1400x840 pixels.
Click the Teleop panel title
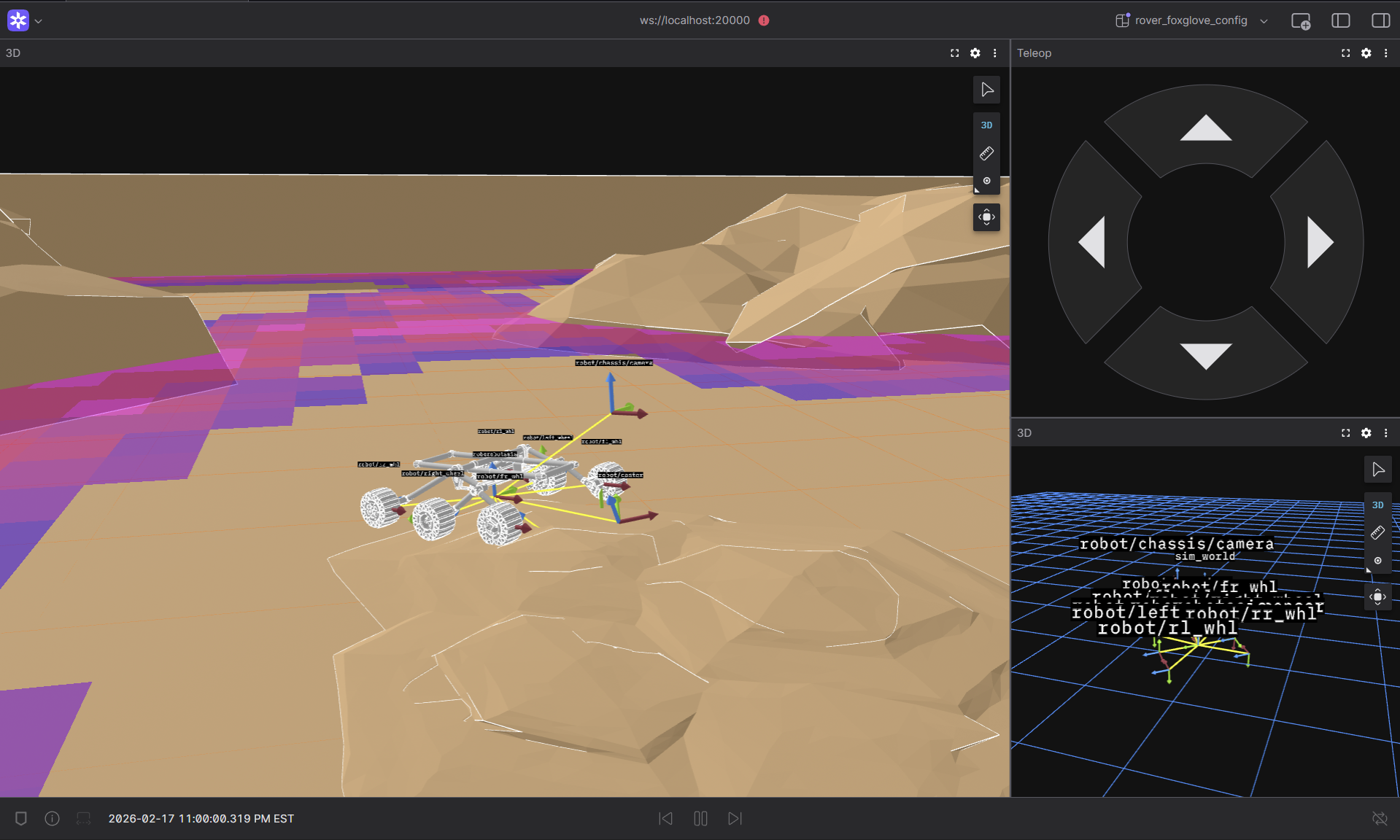1034,52
